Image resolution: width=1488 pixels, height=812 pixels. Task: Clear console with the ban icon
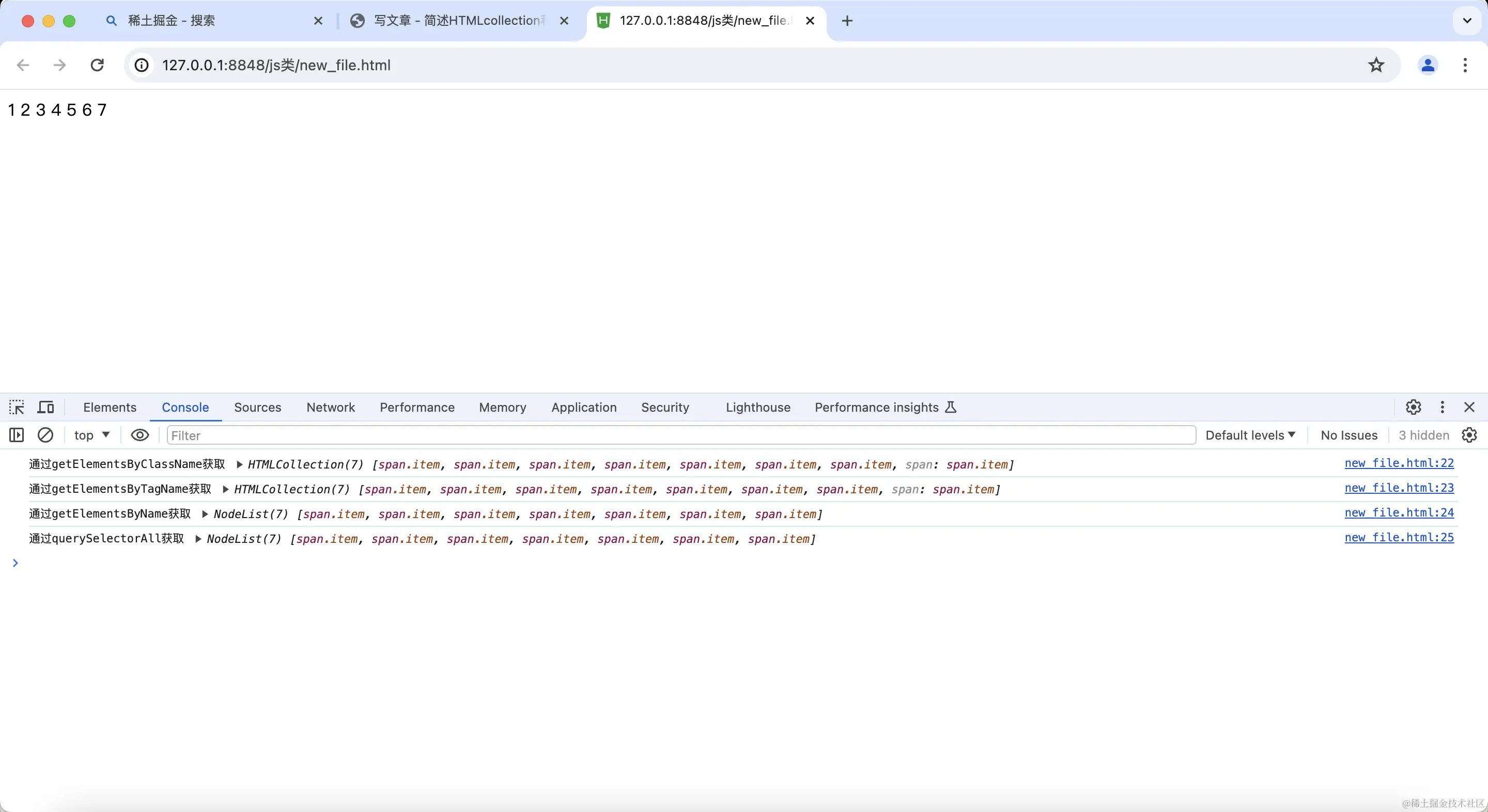pyautogui.click(x=45, y=435)
